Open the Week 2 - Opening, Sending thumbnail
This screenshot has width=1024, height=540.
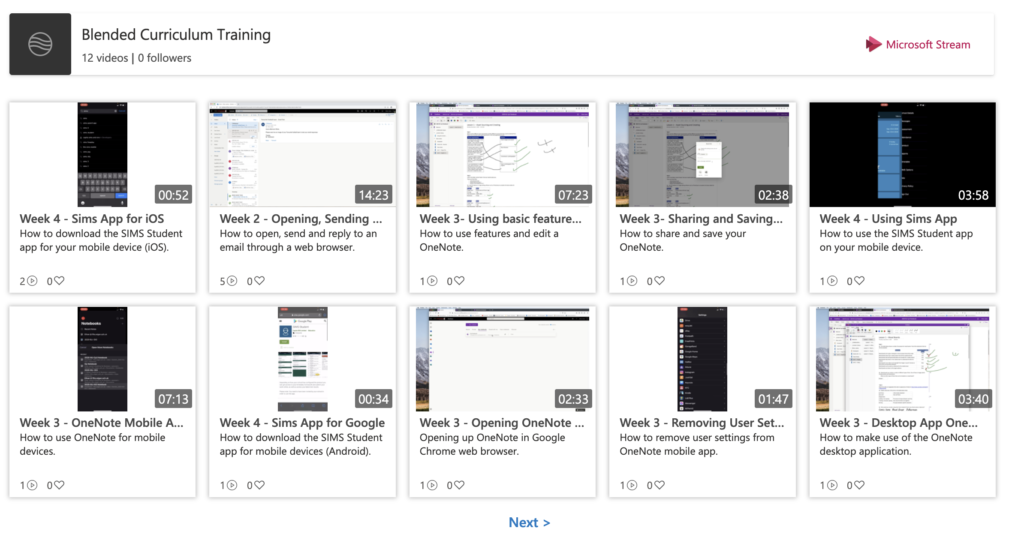302,154
